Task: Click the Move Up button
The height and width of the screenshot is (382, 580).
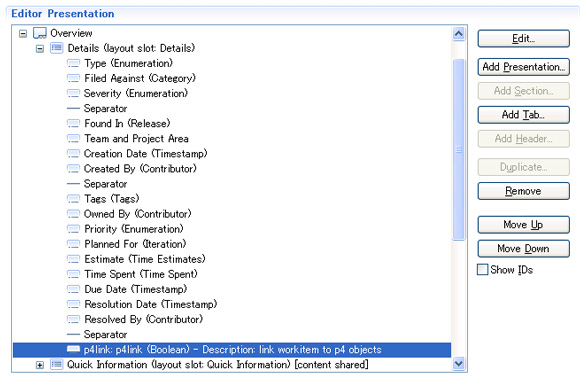Action: [523, 224]
